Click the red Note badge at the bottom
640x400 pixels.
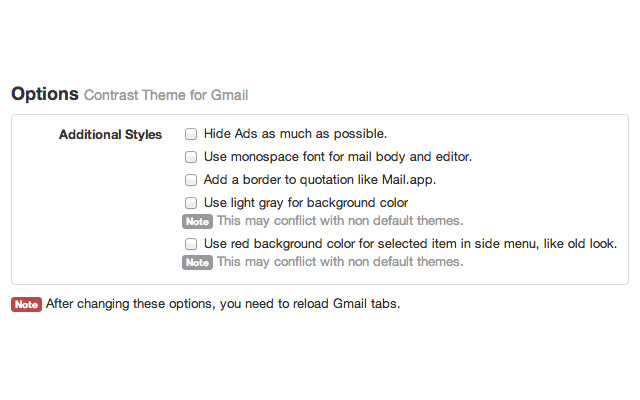(x=26, y=305)
